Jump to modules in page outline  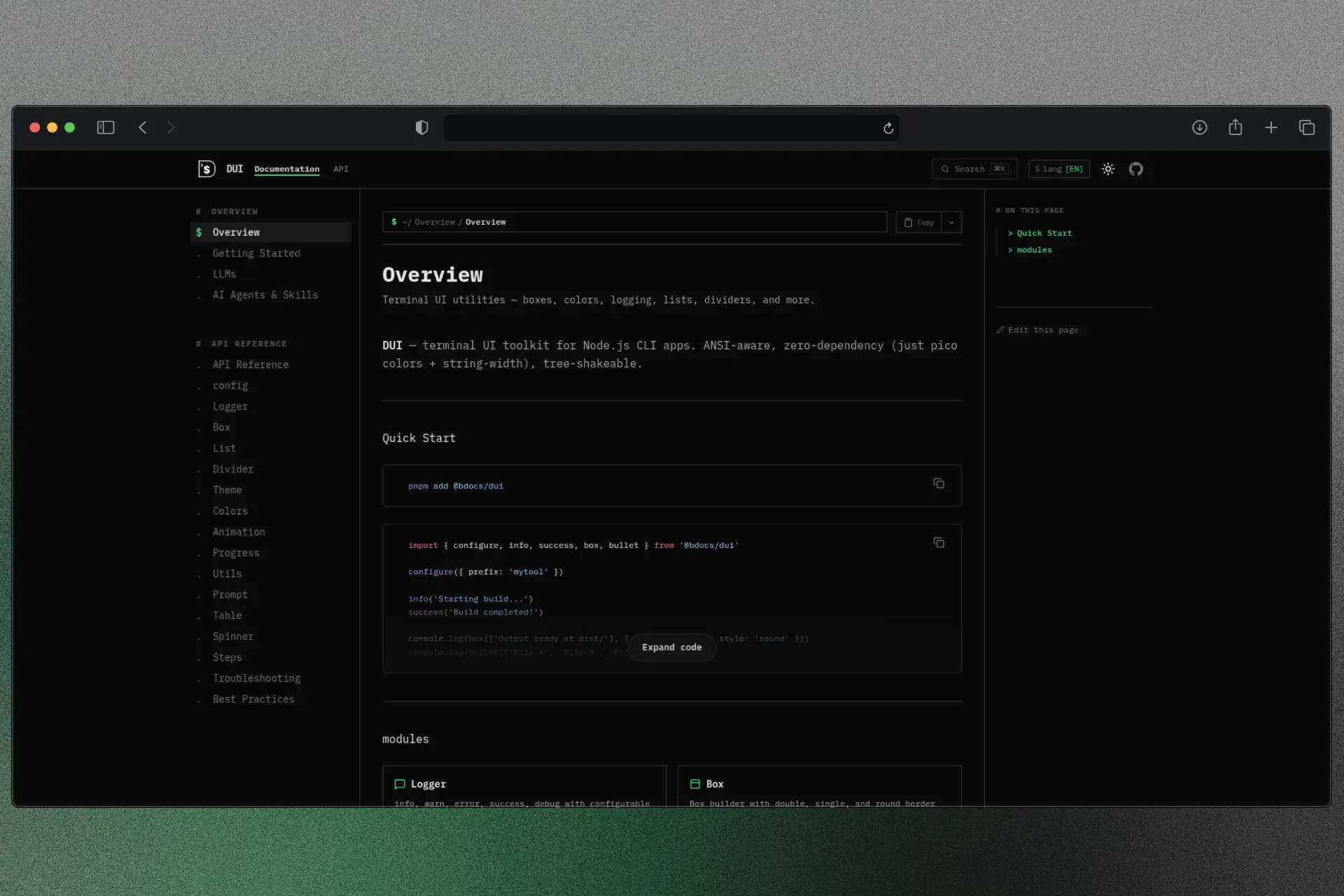point(1034,250)
